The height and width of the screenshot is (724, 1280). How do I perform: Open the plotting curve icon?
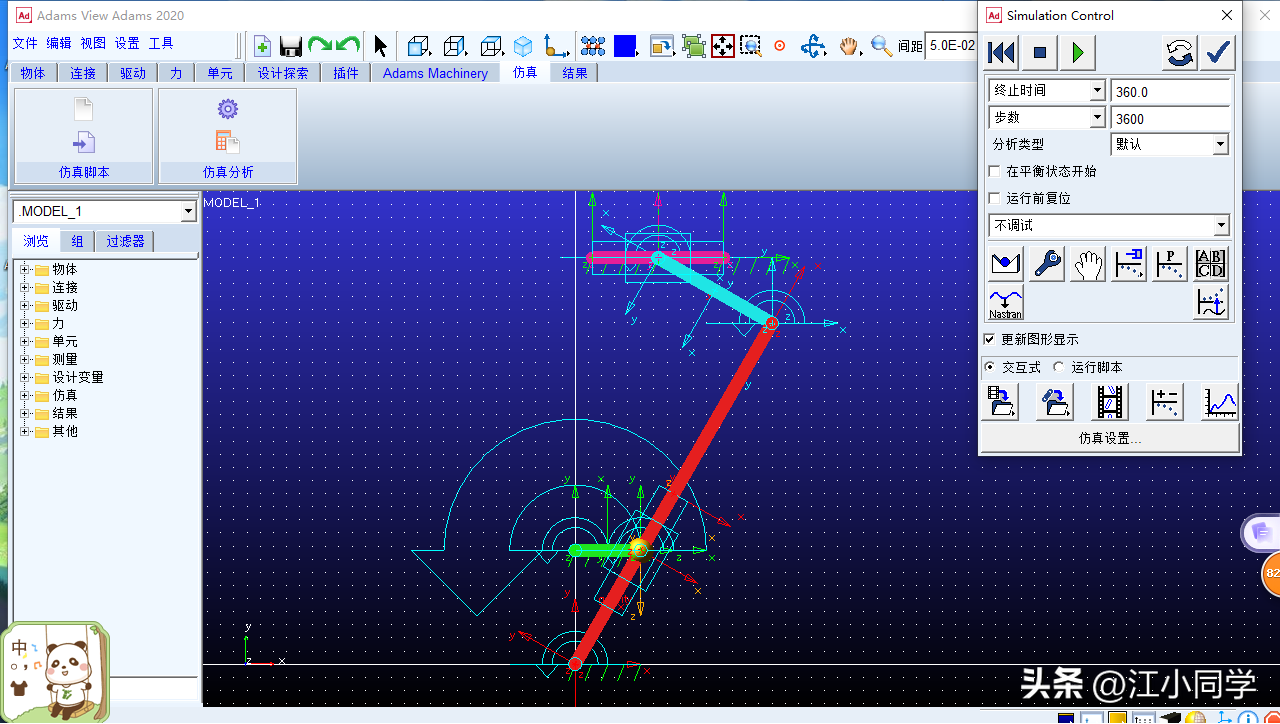pyautogui.click(x=1220, y=402)
